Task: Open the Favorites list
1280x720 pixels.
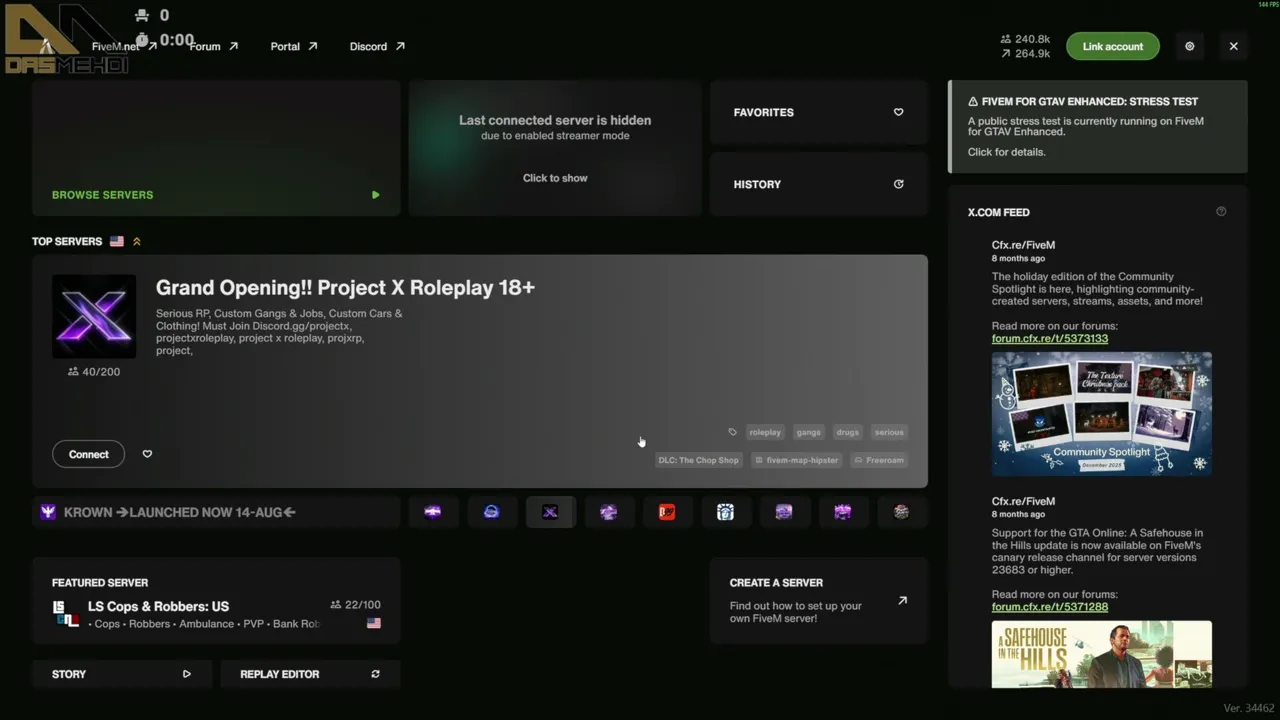Action: (x=818, y=112)
